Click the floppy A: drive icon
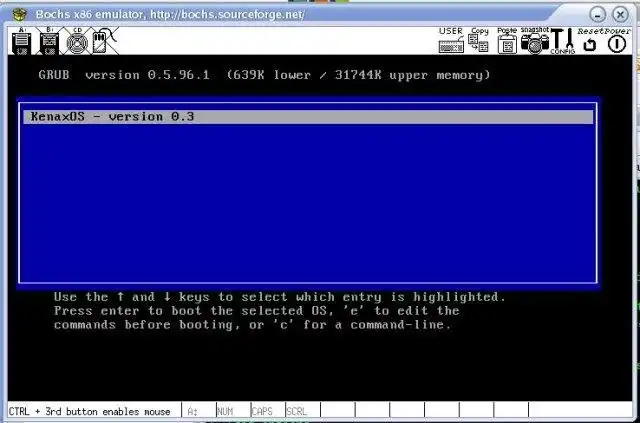The height and width of the screenshot is (423, 640). [22, 41]
